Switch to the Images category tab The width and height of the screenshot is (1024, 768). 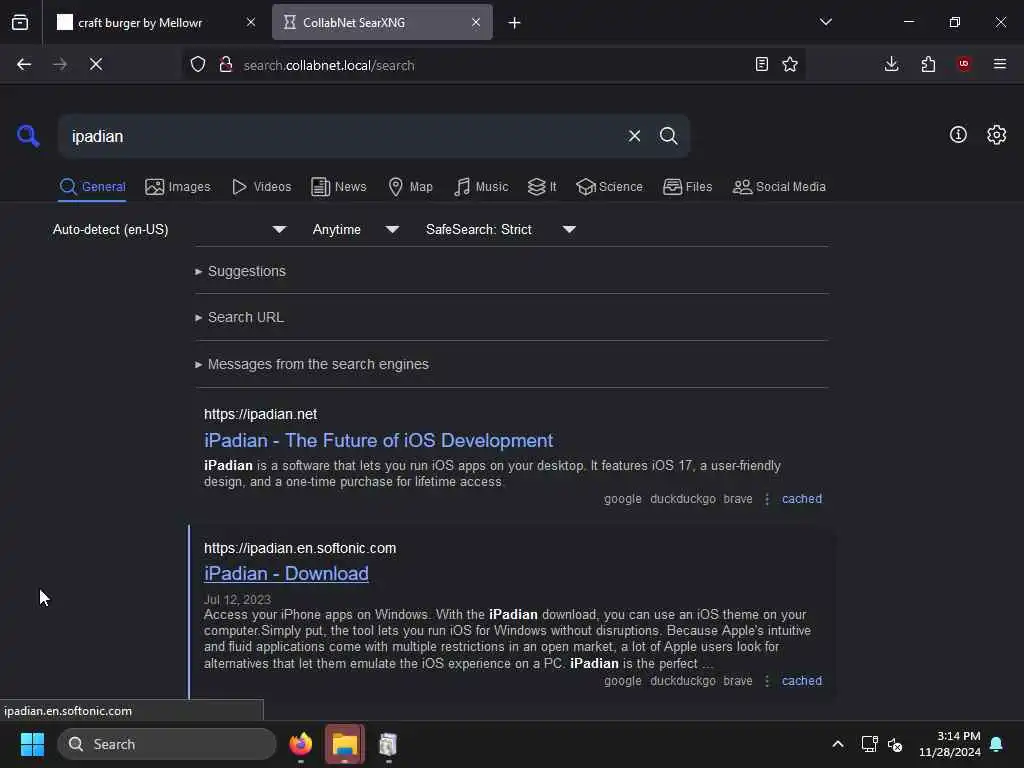178,187
